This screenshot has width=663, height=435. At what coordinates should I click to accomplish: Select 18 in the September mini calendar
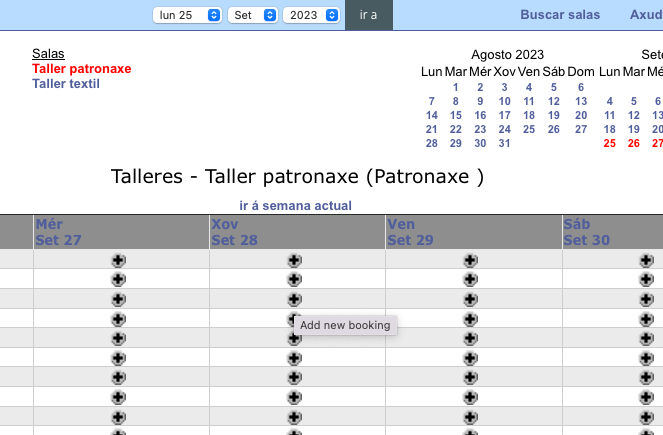[609, 129]
